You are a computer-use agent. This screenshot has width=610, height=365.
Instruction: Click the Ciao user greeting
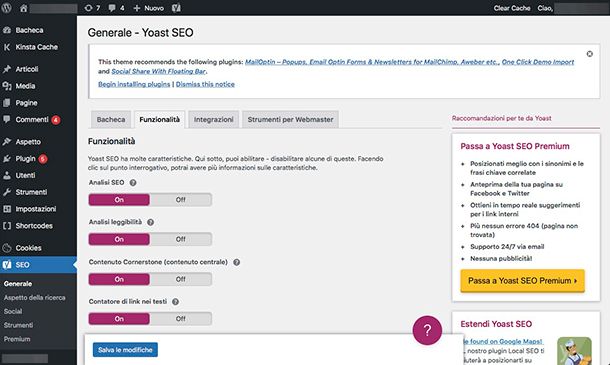[545, 8]
